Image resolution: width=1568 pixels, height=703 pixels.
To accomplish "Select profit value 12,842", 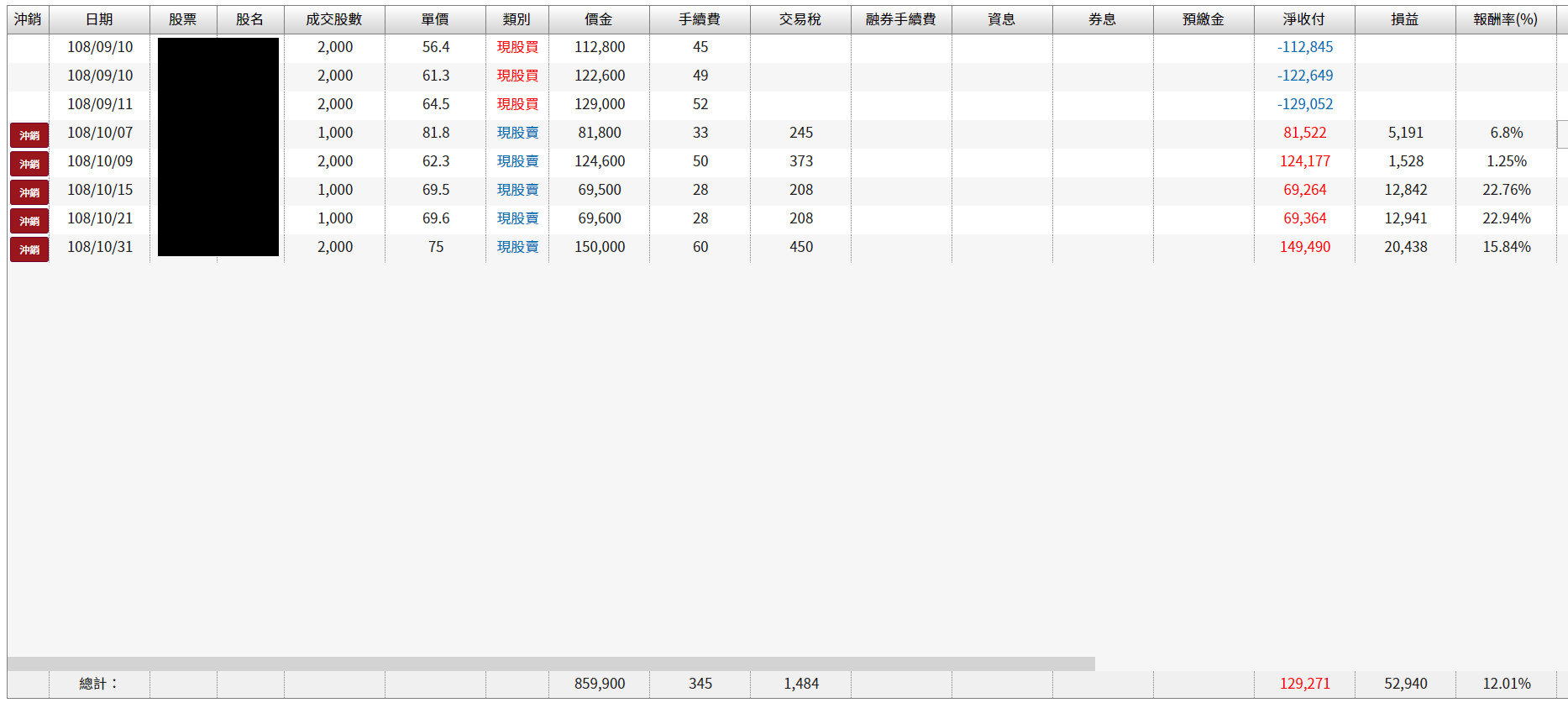I will 1406,190.
